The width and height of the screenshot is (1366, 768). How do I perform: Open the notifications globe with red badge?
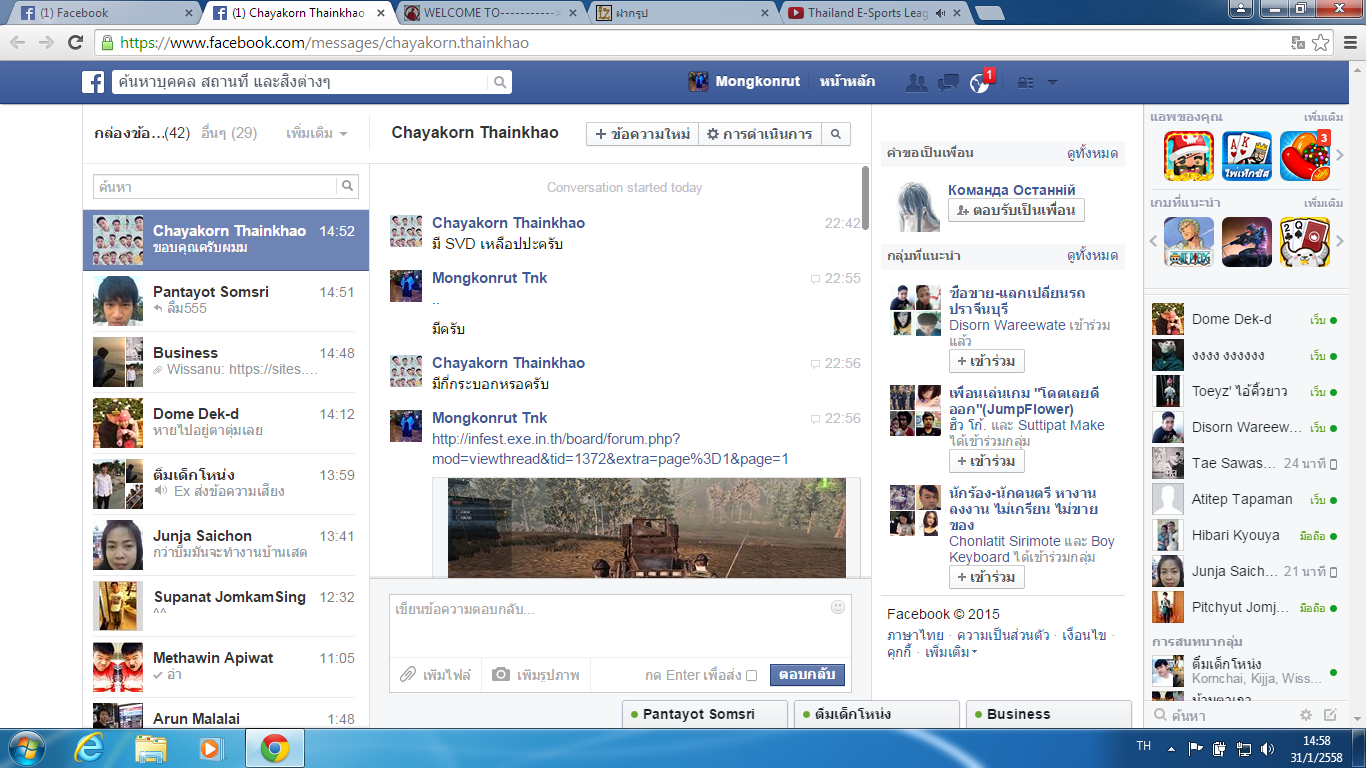tap(980, 82)
